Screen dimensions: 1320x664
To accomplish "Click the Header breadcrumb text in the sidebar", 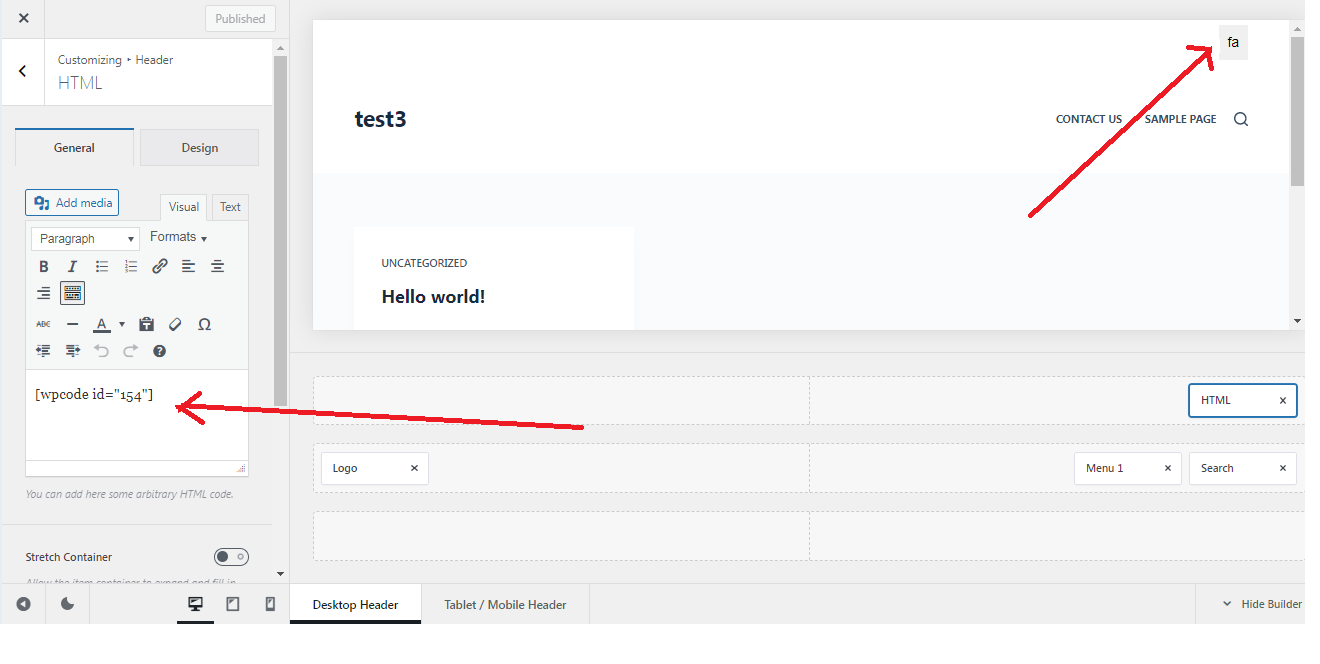I will pyautogui.click(x=154, y=60).
